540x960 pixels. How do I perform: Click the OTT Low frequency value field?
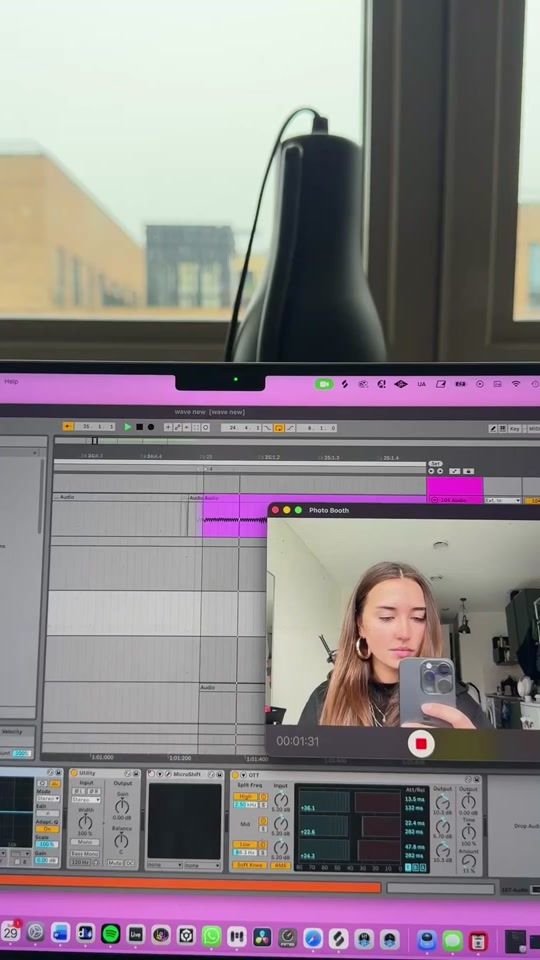[x=245, y=852]
